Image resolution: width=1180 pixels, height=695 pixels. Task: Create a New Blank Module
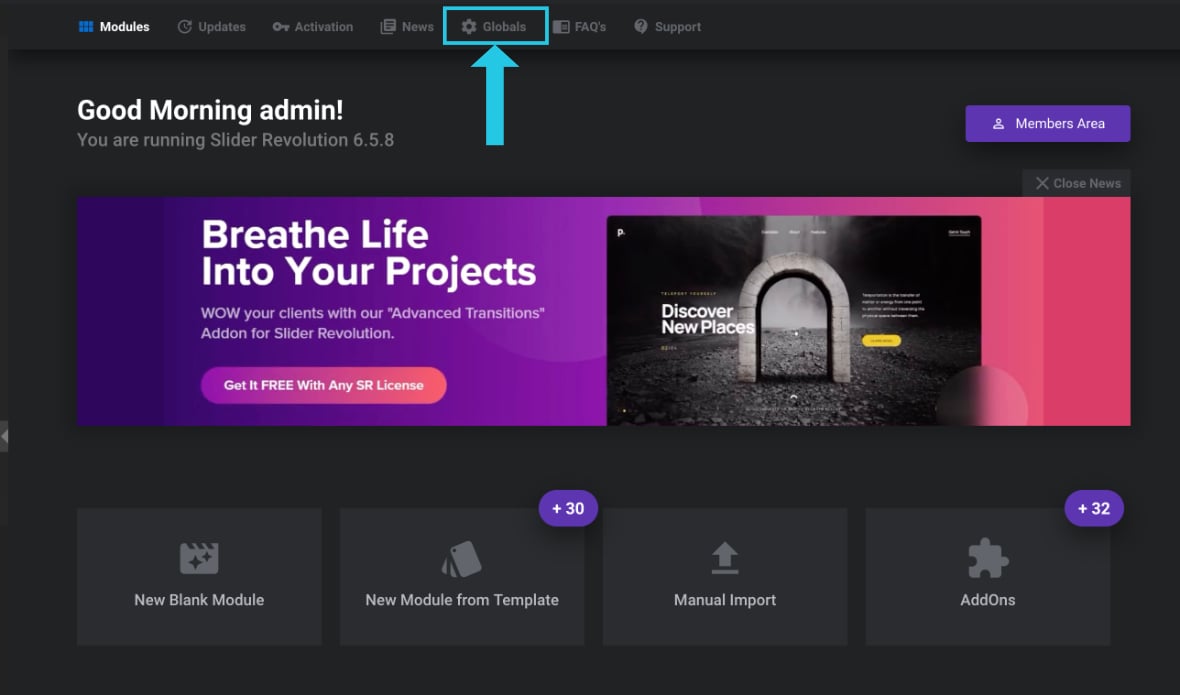coord(199,576)
